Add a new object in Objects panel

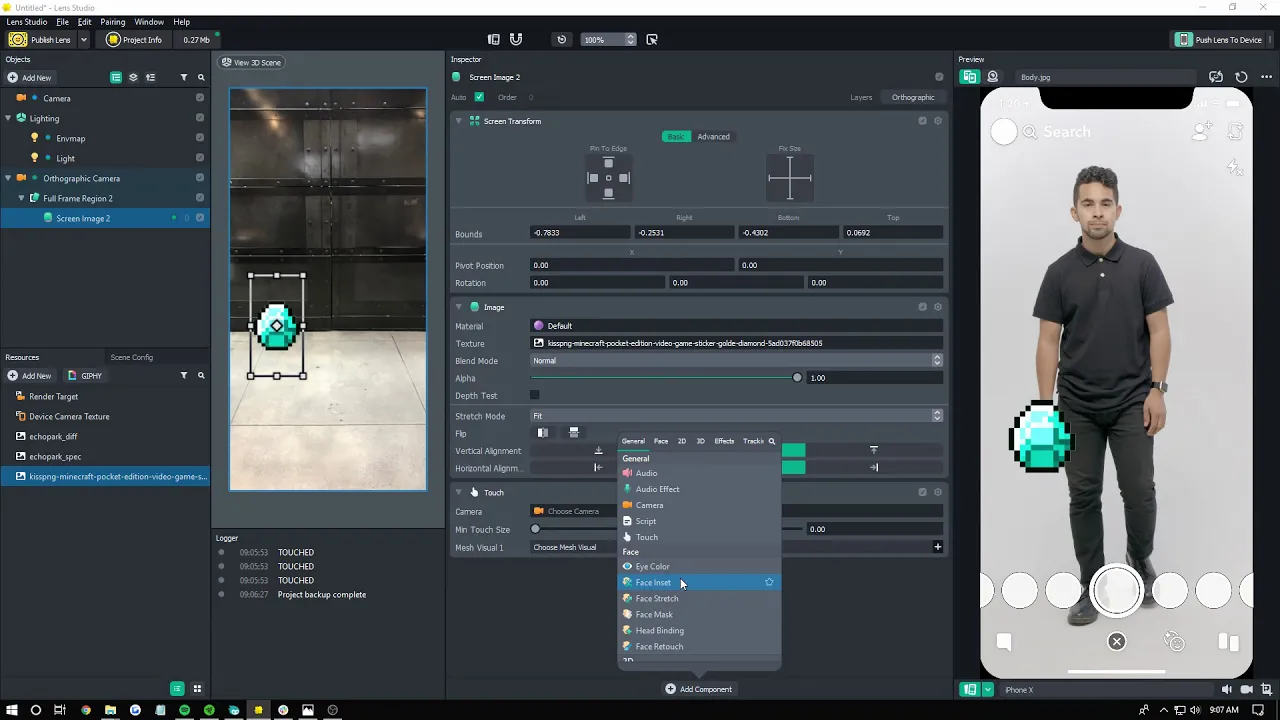pos(29,78)
